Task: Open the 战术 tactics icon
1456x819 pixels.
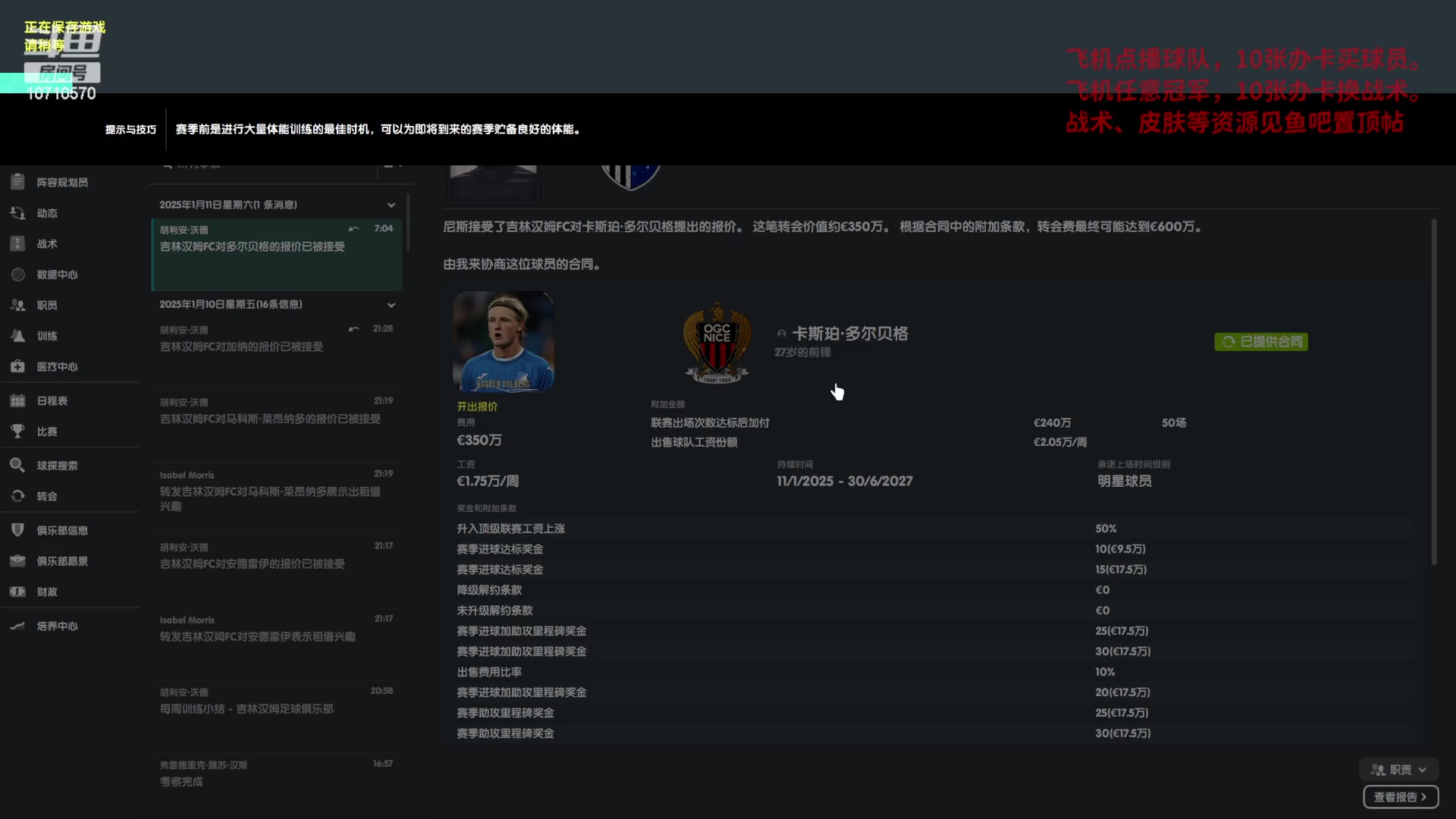Action: [17, 243]
